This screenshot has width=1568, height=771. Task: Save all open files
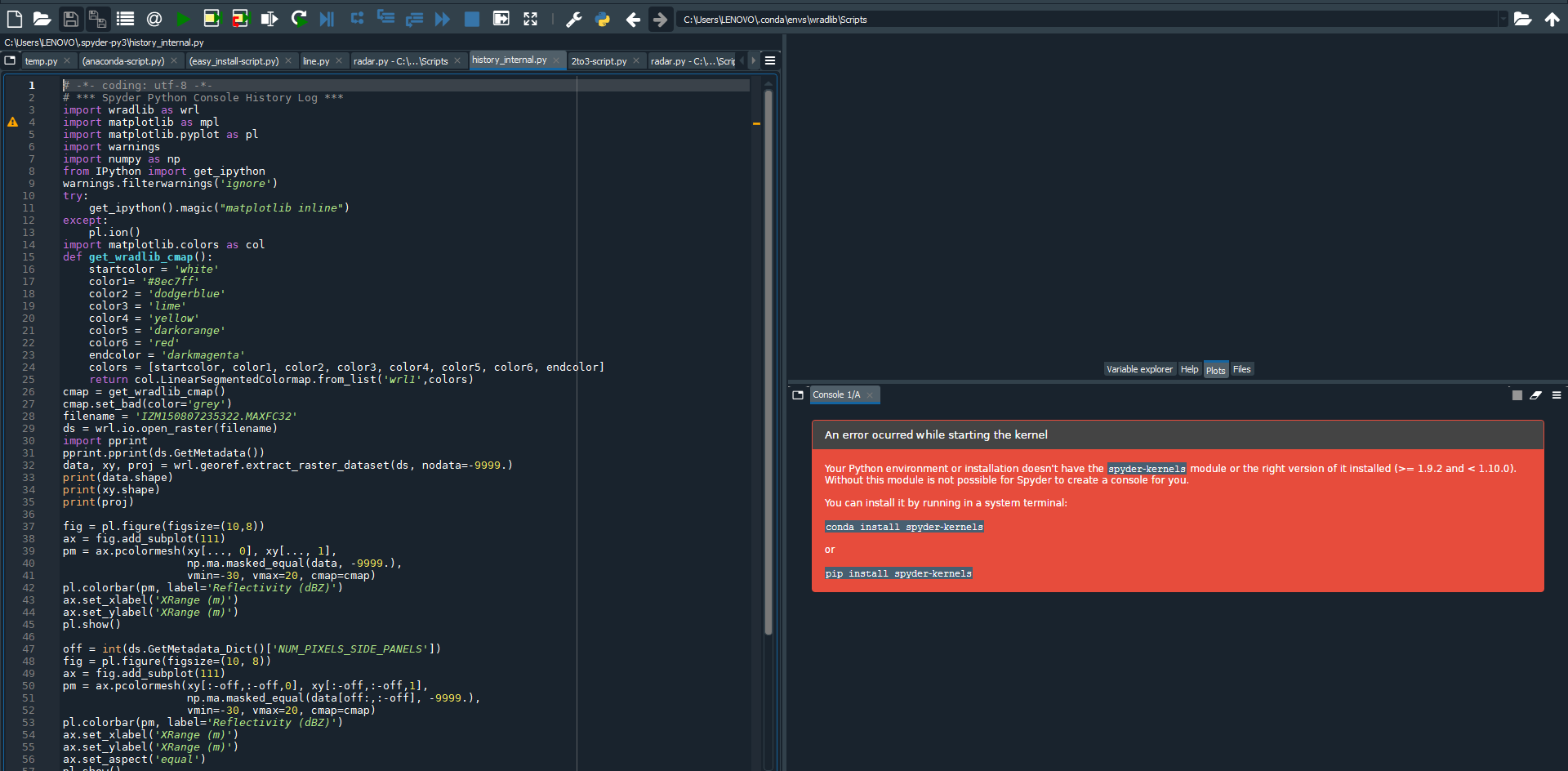coord(97,19)
